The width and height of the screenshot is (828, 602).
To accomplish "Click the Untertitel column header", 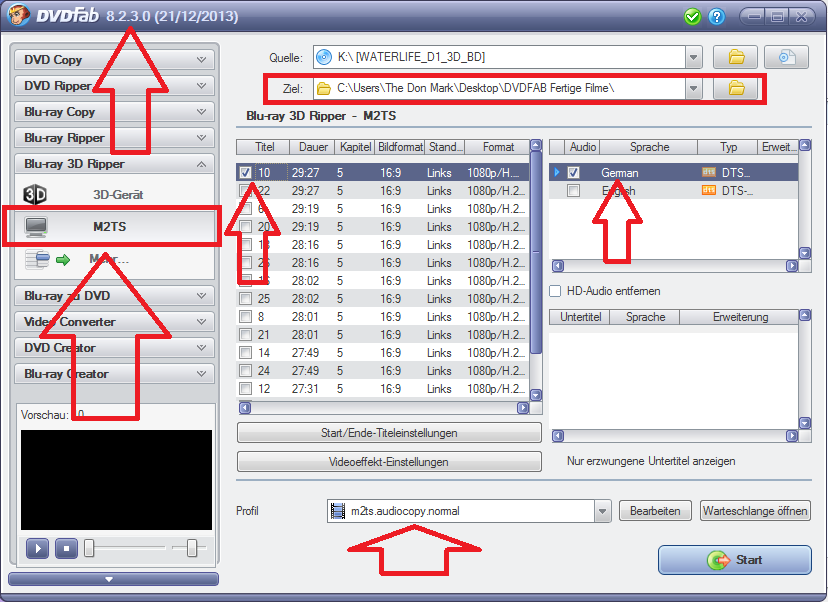I will (x=580, y=317).
